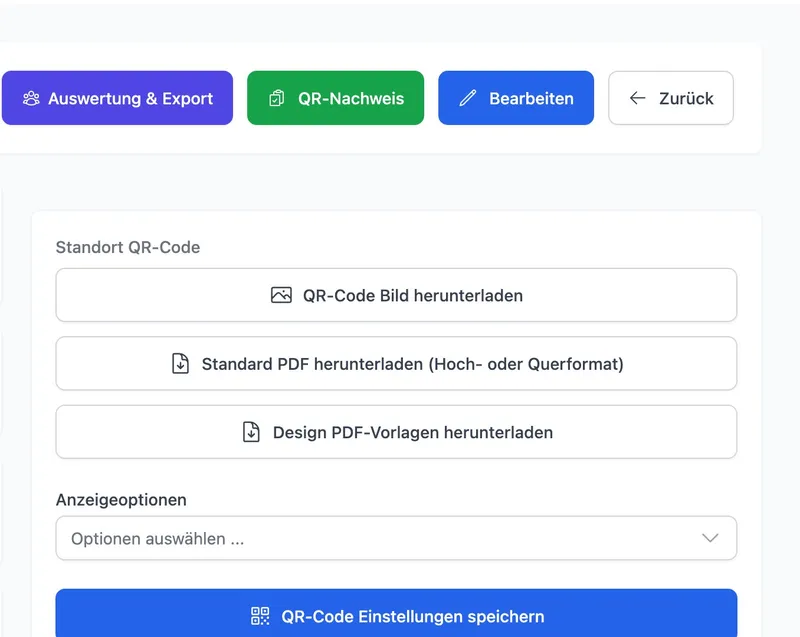This screenshot has height=637, width=800.
Task: Click the Standort QR-Code heading
Action: pyautogui.click(x=128, y=247)
